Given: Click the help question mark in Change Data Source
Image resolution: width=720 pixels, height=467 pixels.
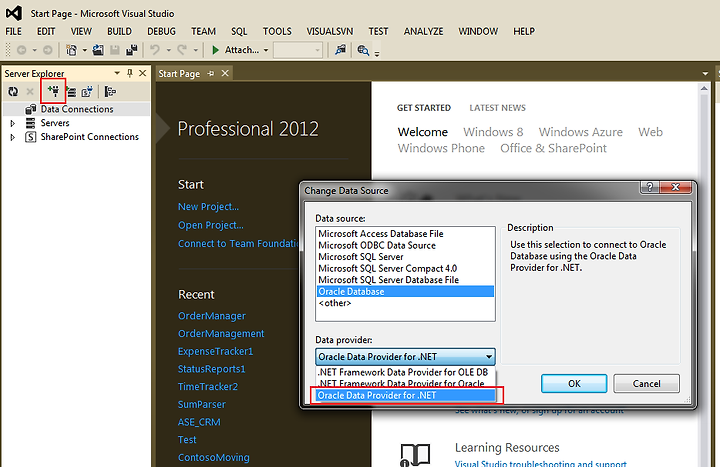Looking at the screenshot, I should pos(649,187).
